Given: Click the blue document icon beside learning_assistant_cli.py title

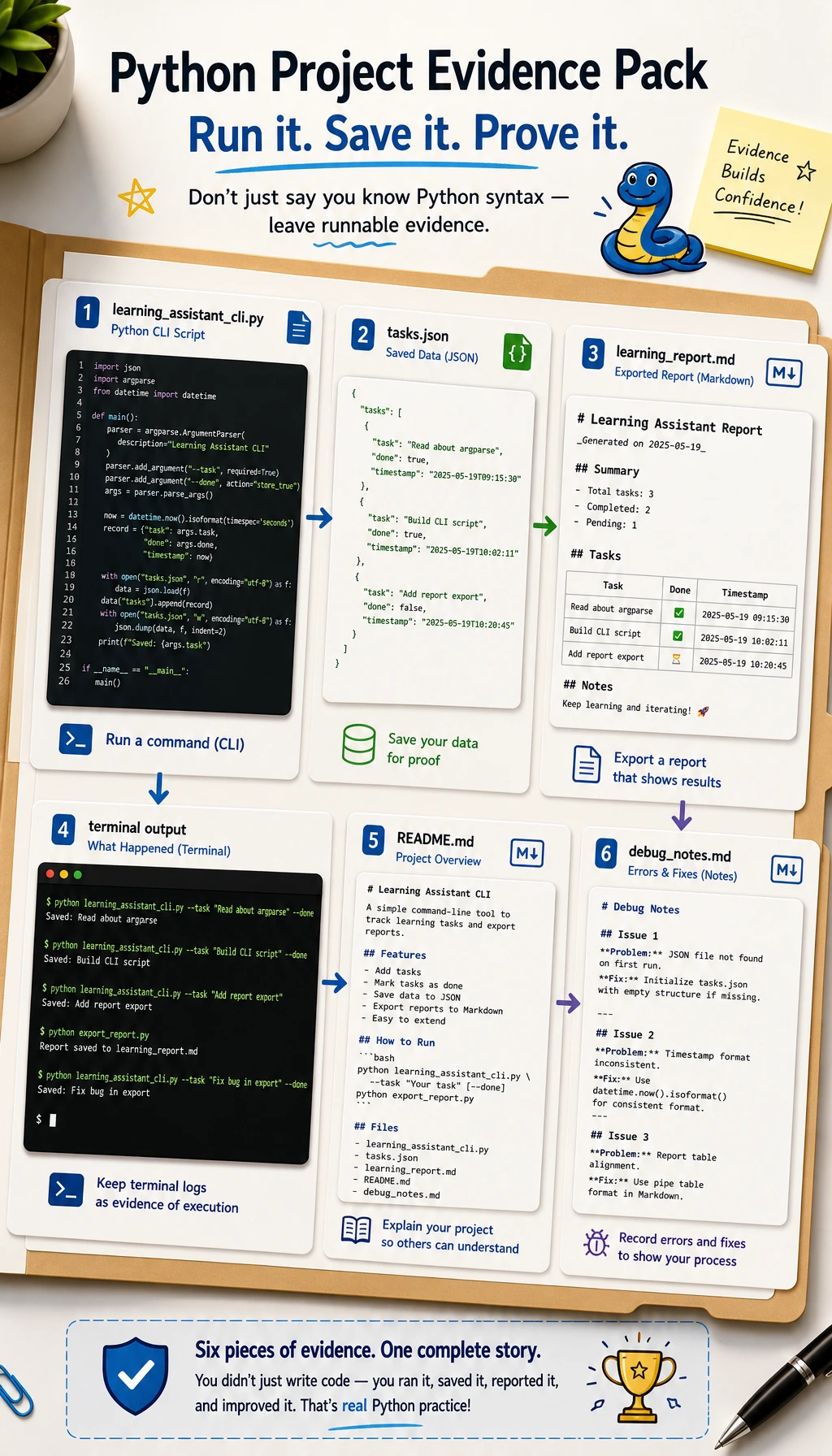Looking at the screenshot, I should click(x=299, y=328).
